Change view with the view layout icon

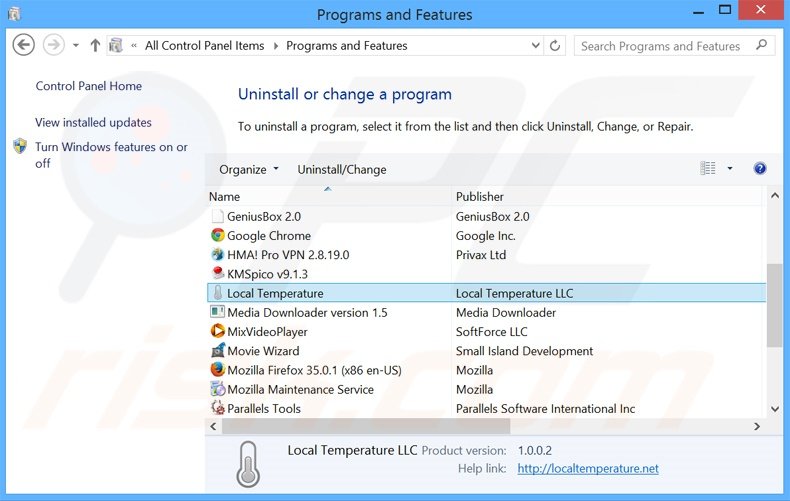[708, 168]
